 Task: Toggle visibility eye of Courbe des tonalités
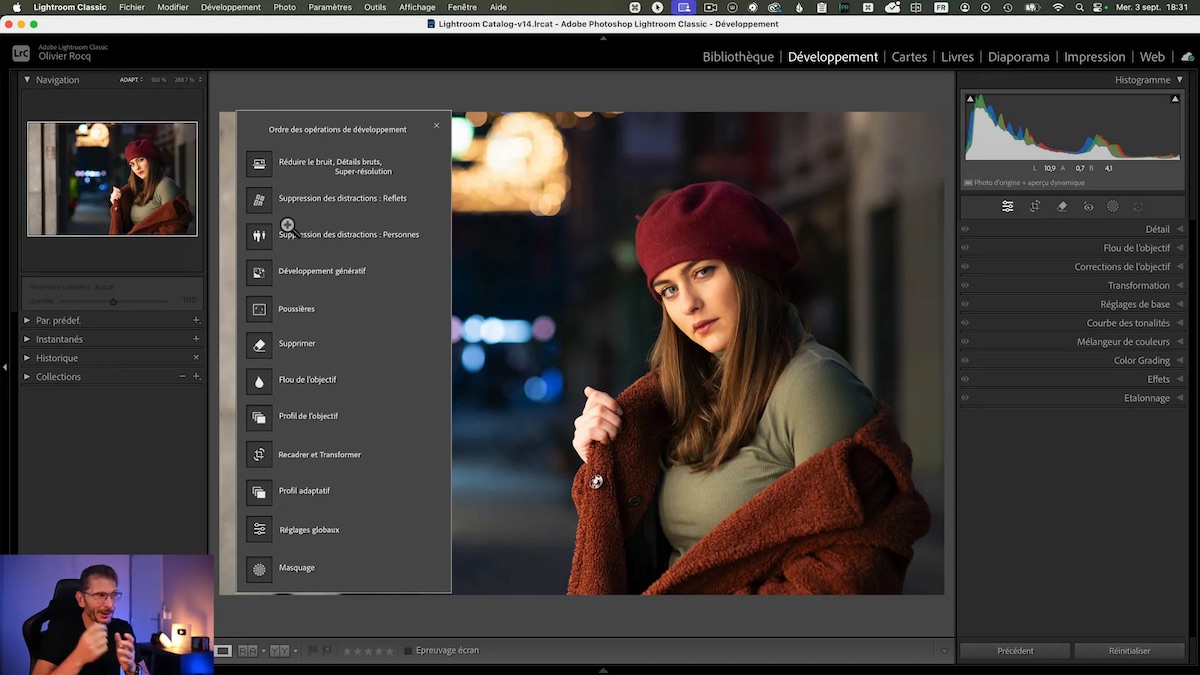coord(965,323)
